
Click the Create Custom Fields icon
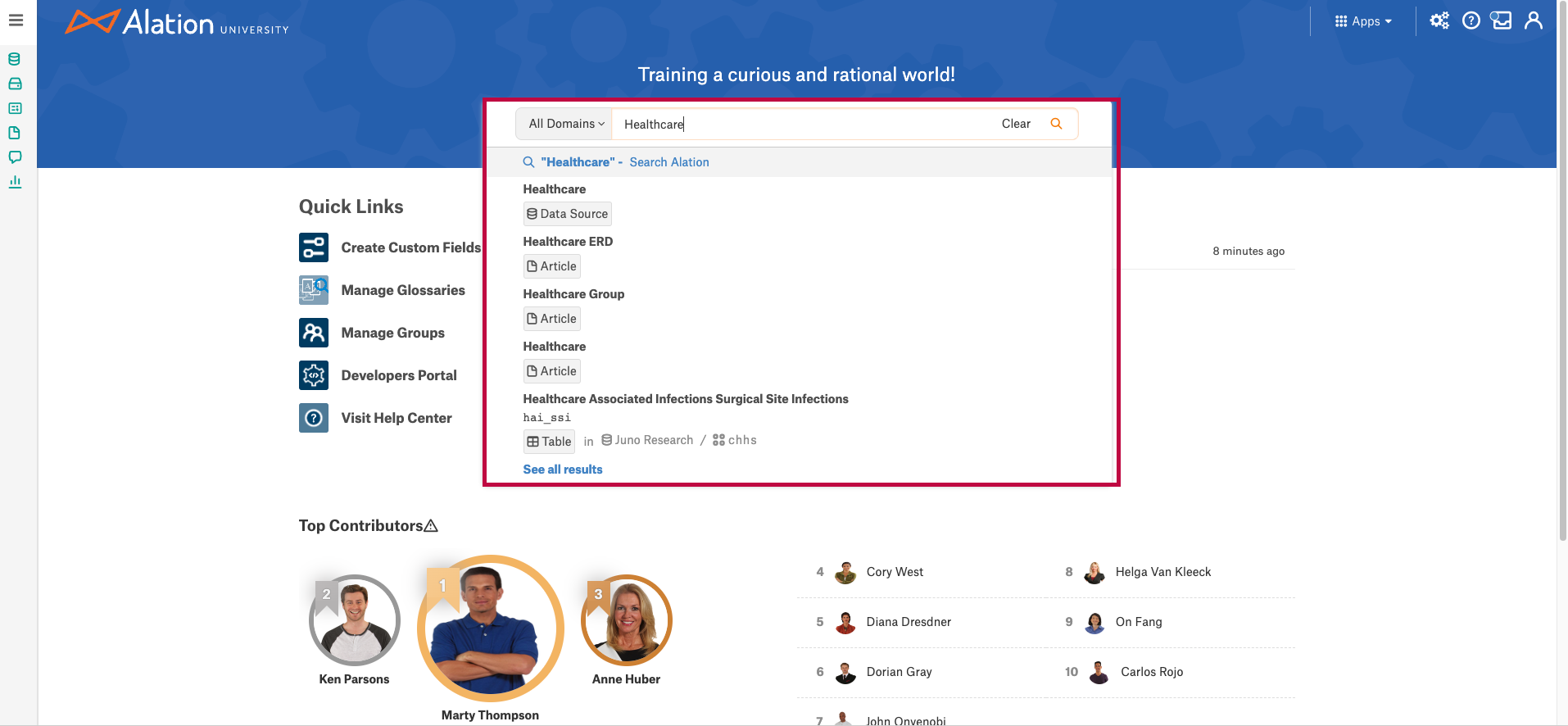click(x=314, y=247)
